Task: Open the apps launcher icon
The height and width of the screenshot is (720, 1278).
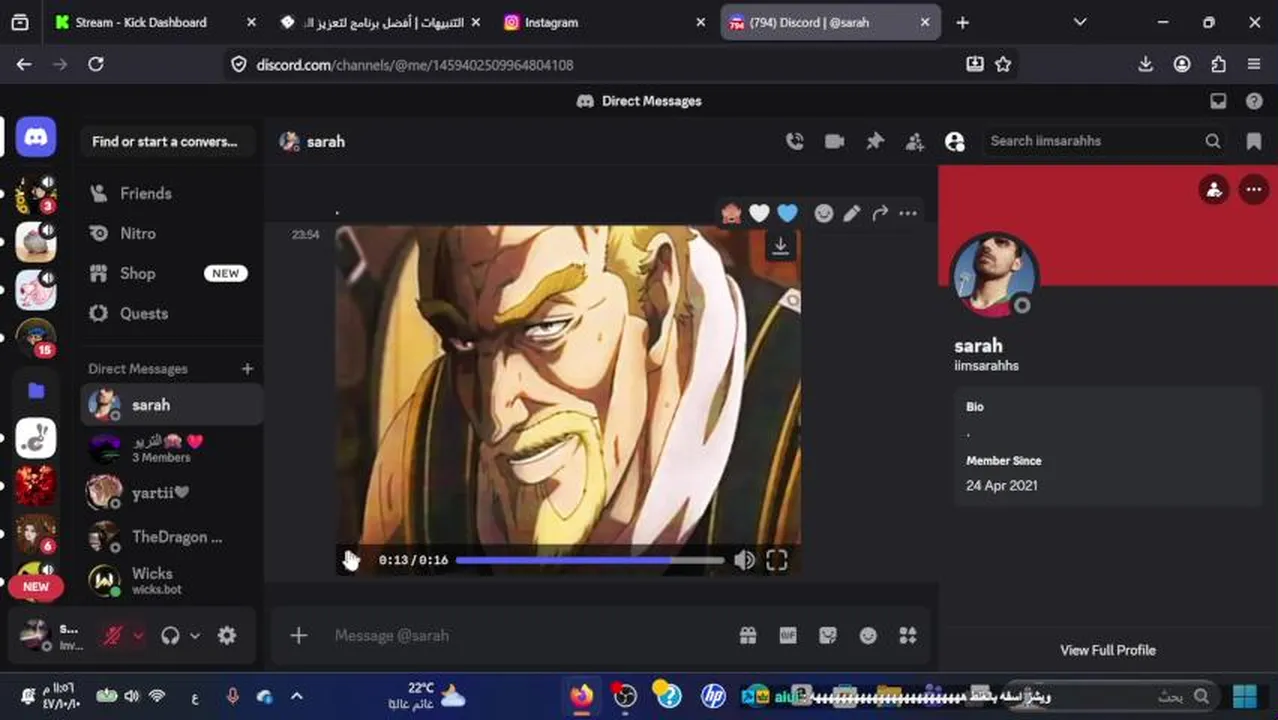Action: [908, 635]
